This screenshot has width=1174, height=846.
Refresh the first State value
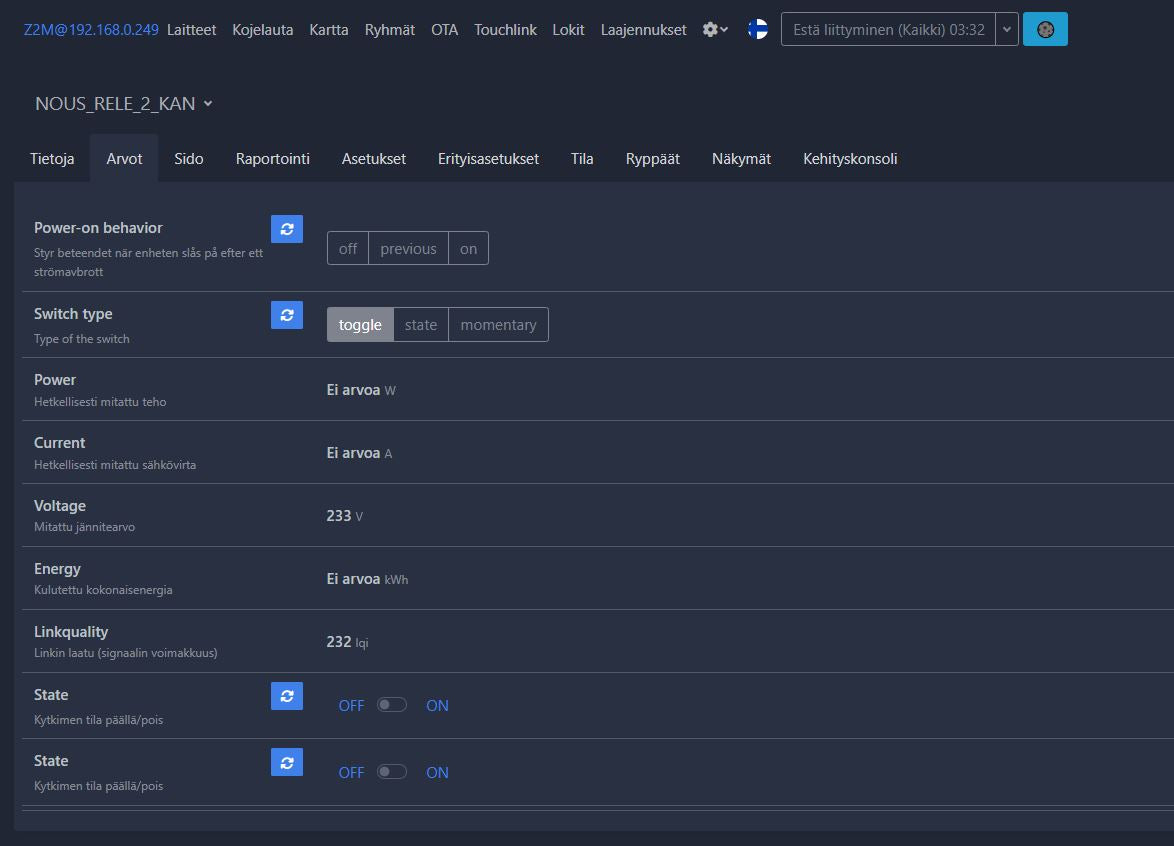pyautogui.click(x=287, y=696)
